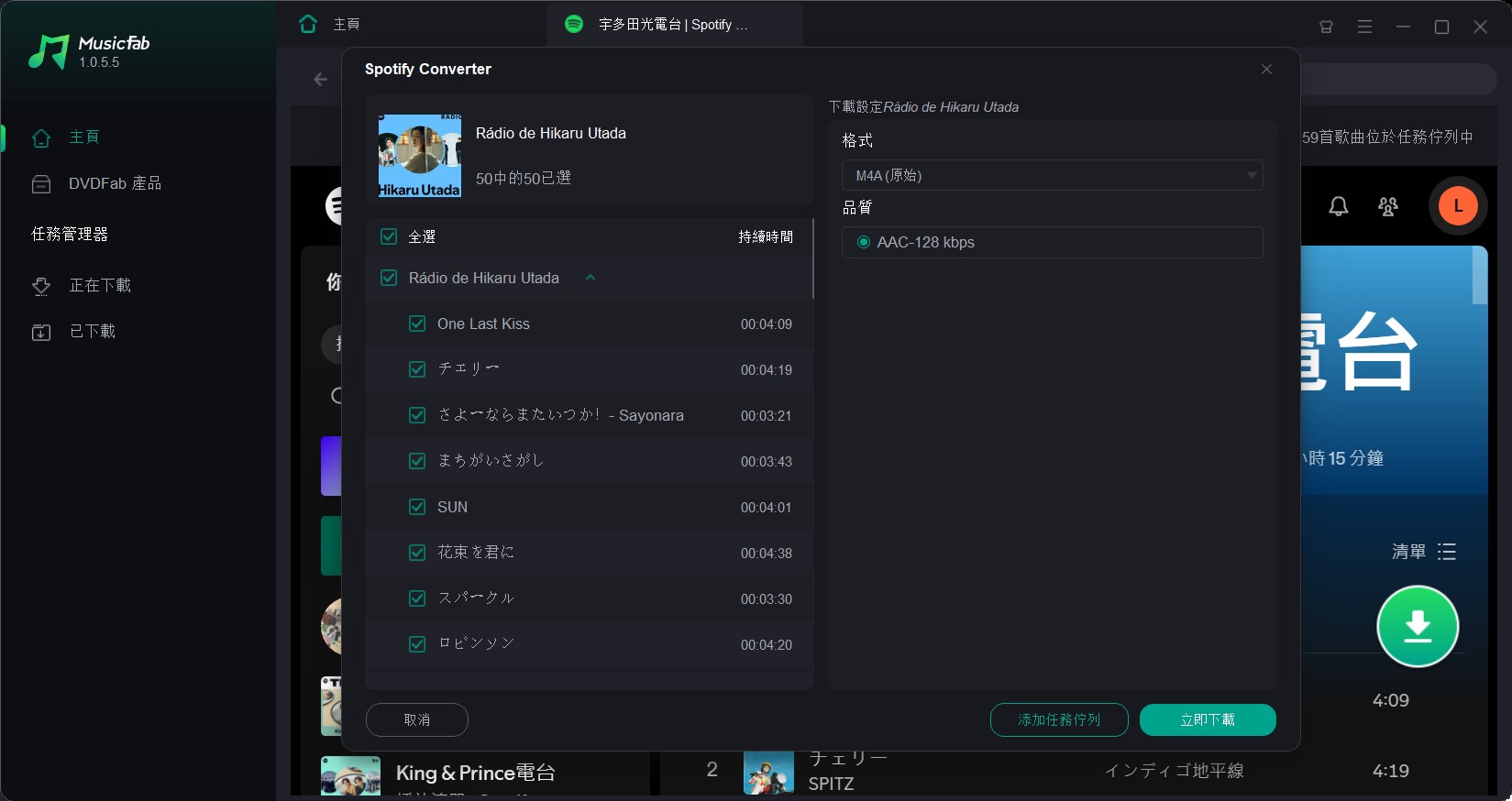Go back with the browser back arrow
Screen dimensions: 1512x801
coord(320,79)
